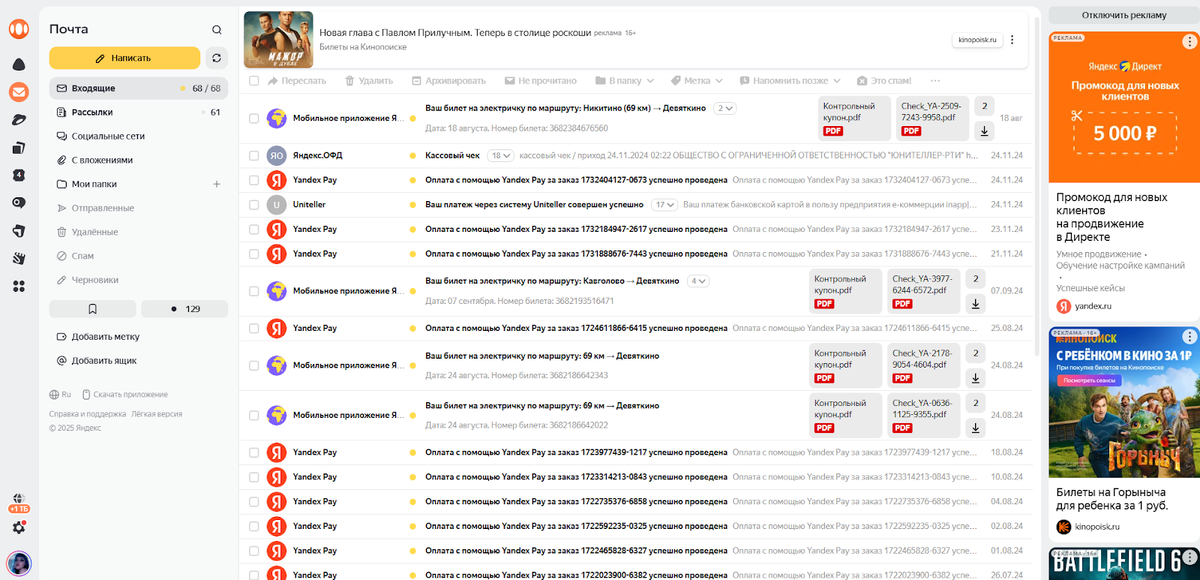Click Удалить in the mail toolbar
This screenshot has height=580, width=1200.
click(x=368, y=80)
